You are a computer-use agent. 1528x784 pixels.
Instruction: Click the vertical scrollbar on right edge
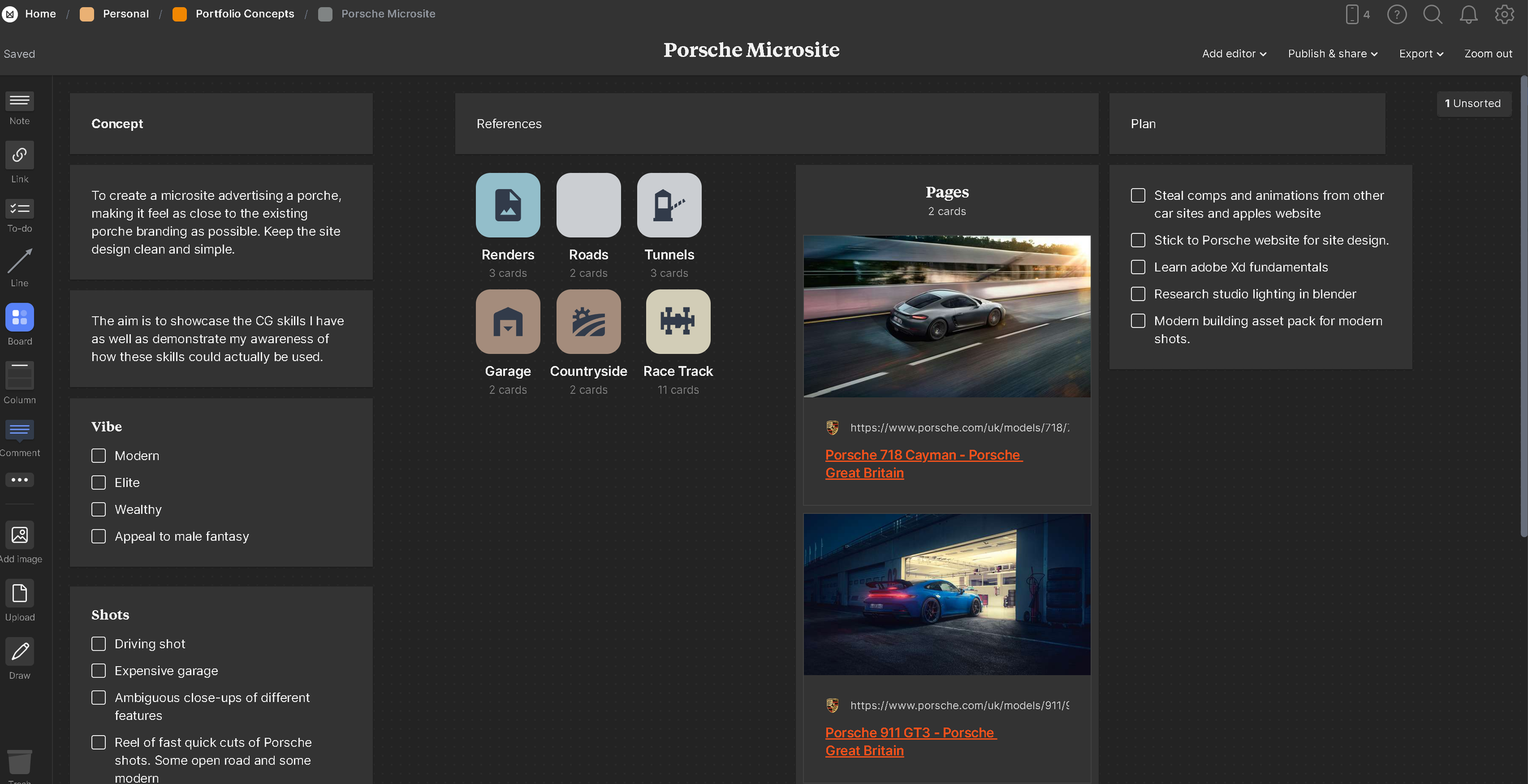1524,306
